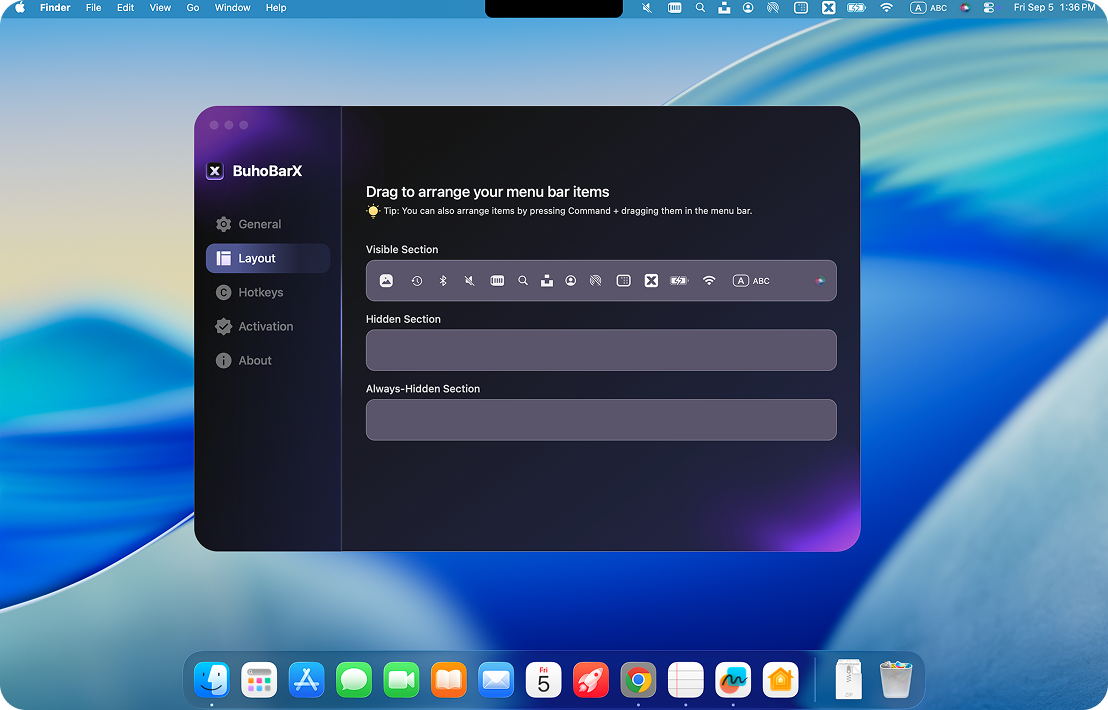
Task: Select the ABC input source item
Action: click(x=751, y=280)
